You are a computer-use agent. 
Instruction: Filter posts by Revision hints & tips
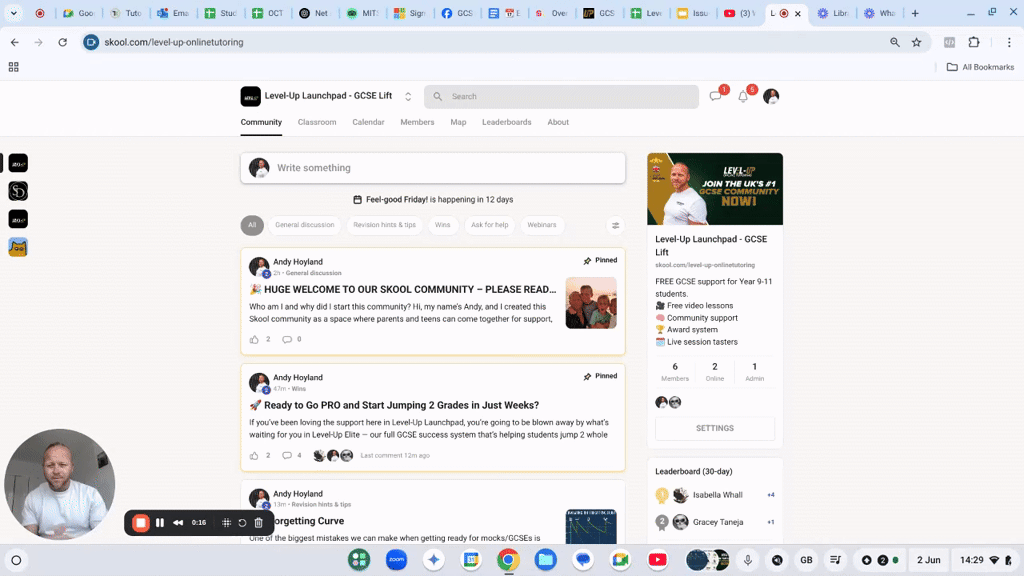tap(385, 225)
